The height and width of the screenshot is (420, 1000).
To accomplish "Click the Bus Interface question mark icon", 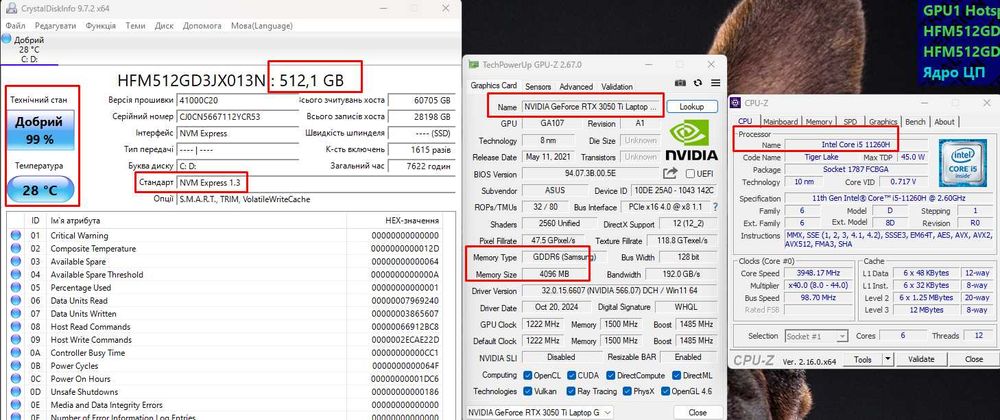I will pyautogui.click(x=716, y=206).
